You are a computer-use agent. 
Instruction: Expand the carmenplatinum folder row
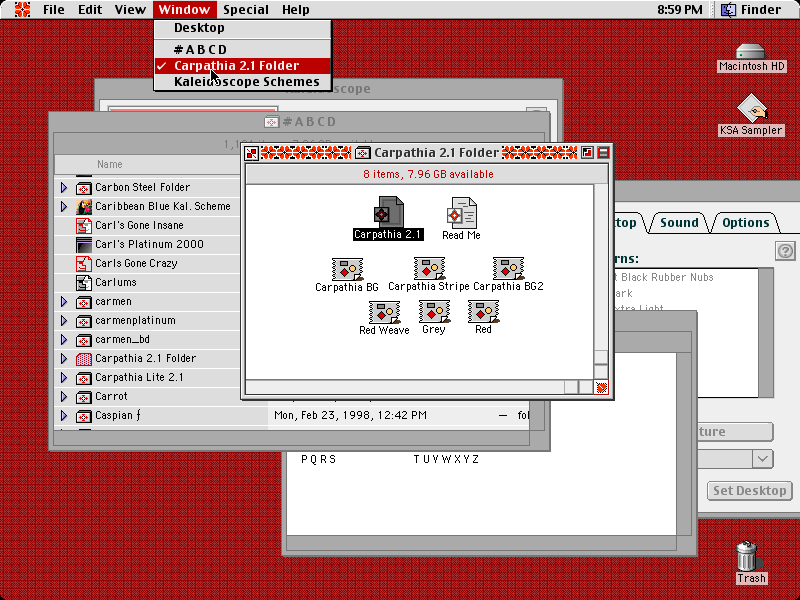[x=64, y=320]
